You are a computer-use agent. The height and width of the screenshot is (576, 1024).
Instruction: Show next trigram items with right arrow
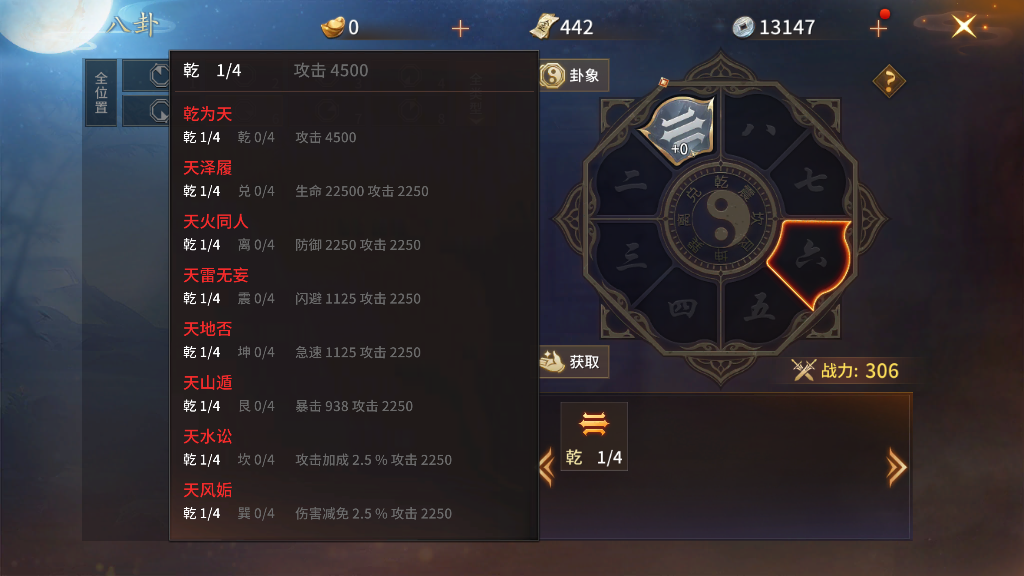click(x=896, y=467)
